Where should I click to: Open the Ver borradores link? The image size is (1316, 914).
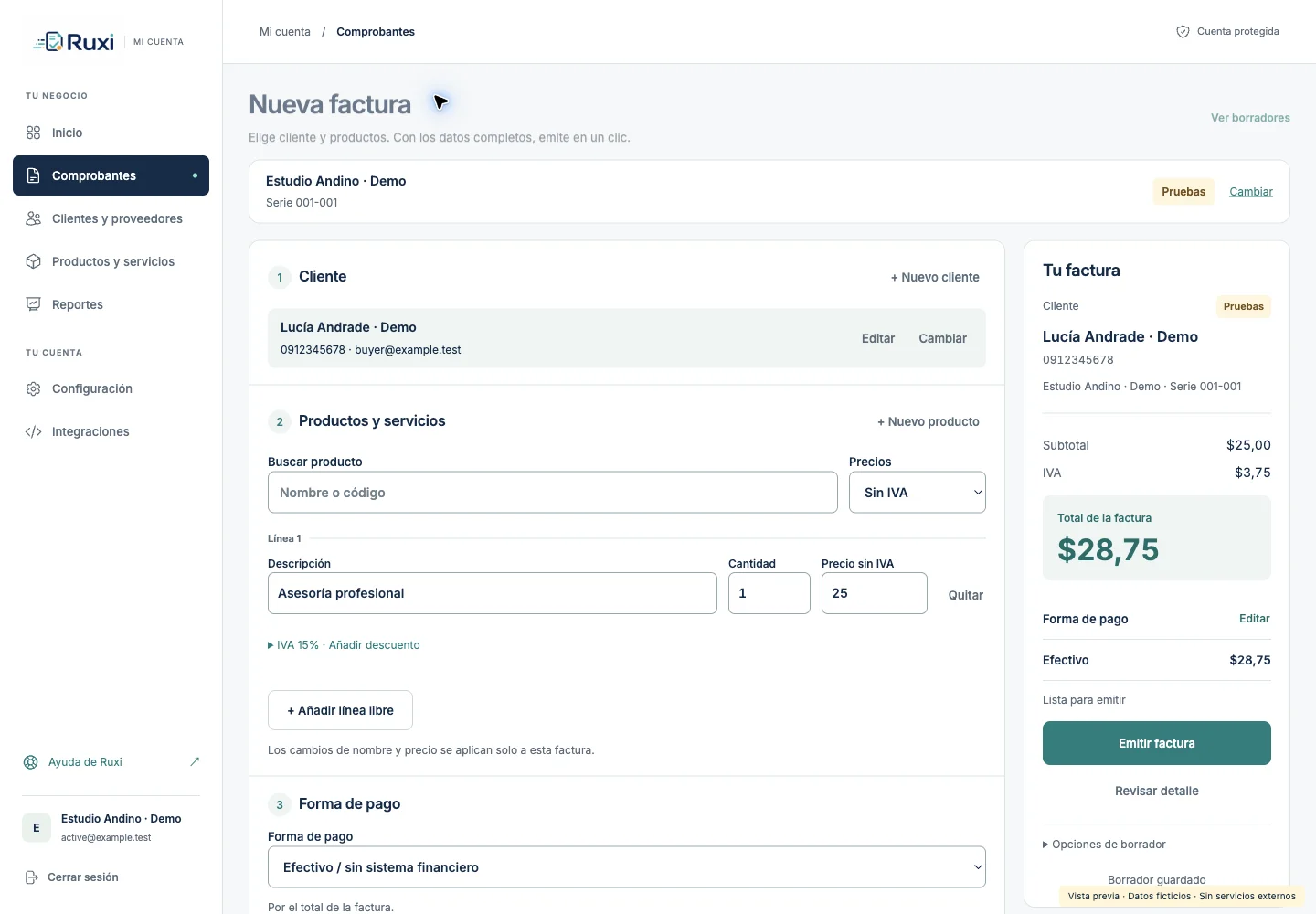(1250, 118)
